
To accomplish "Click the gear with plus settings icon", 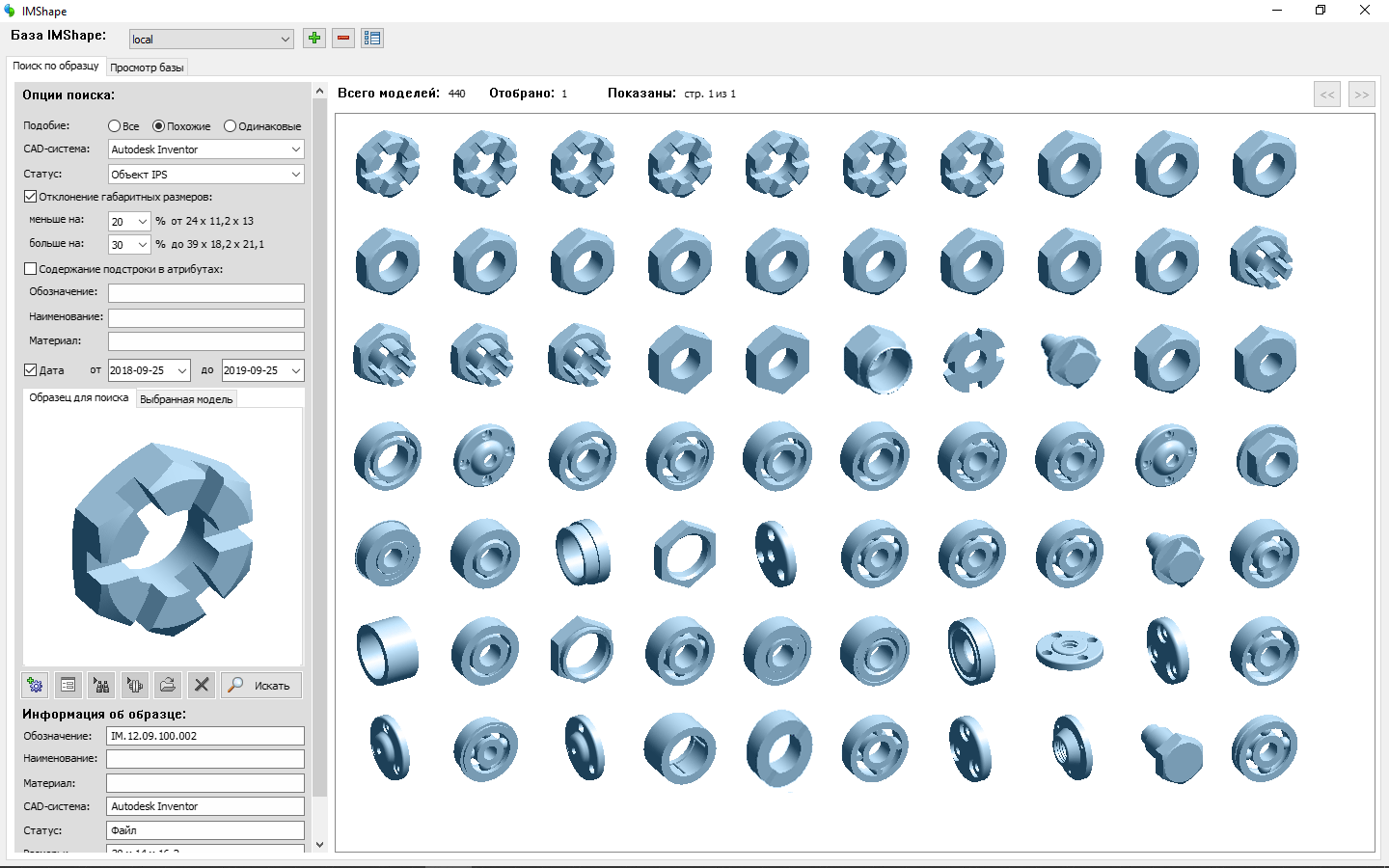I will click(x=36, y=685).
